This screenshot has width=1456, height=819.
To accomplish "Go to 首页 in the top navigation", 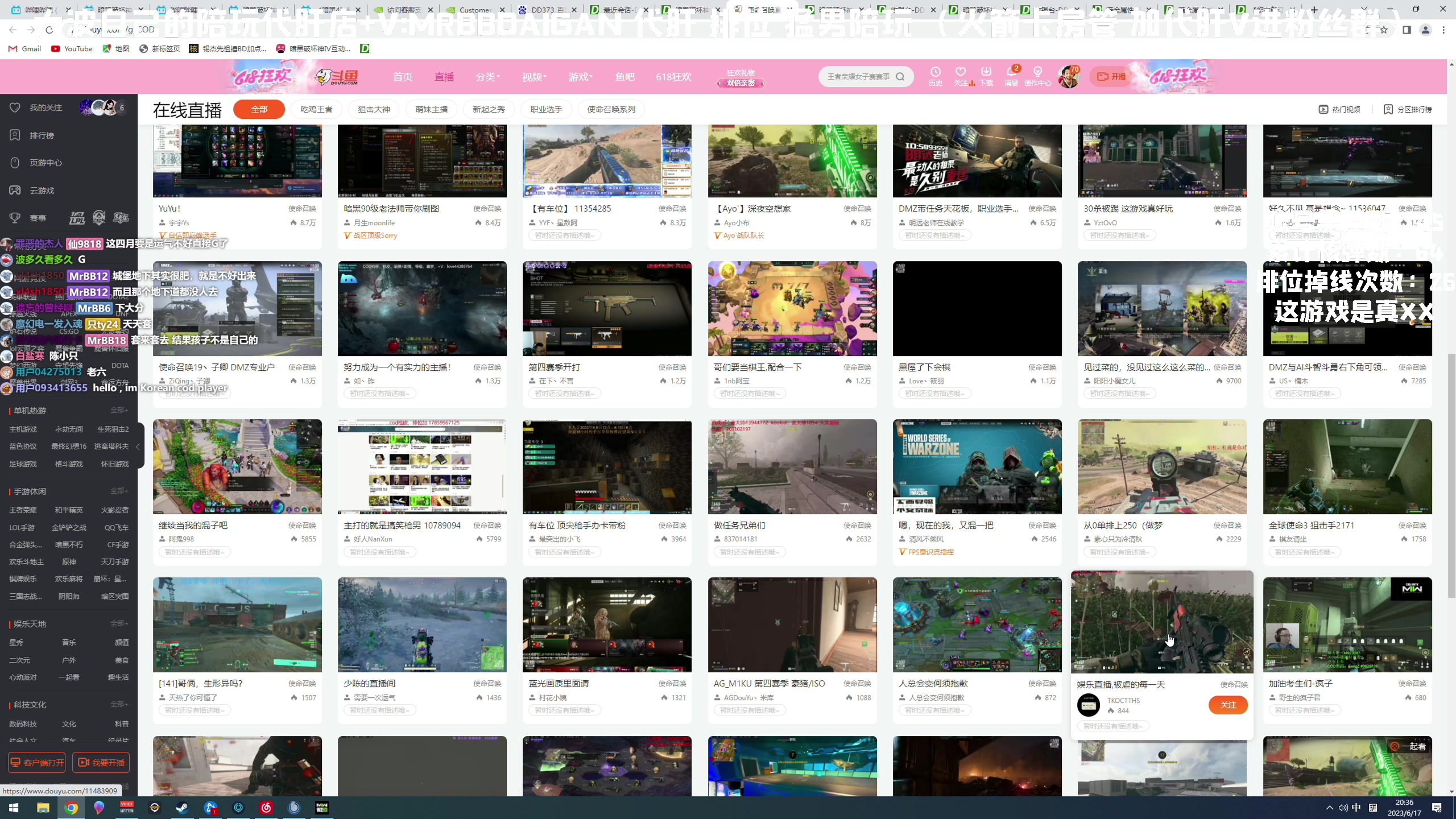I will click(x=403, y=77).
